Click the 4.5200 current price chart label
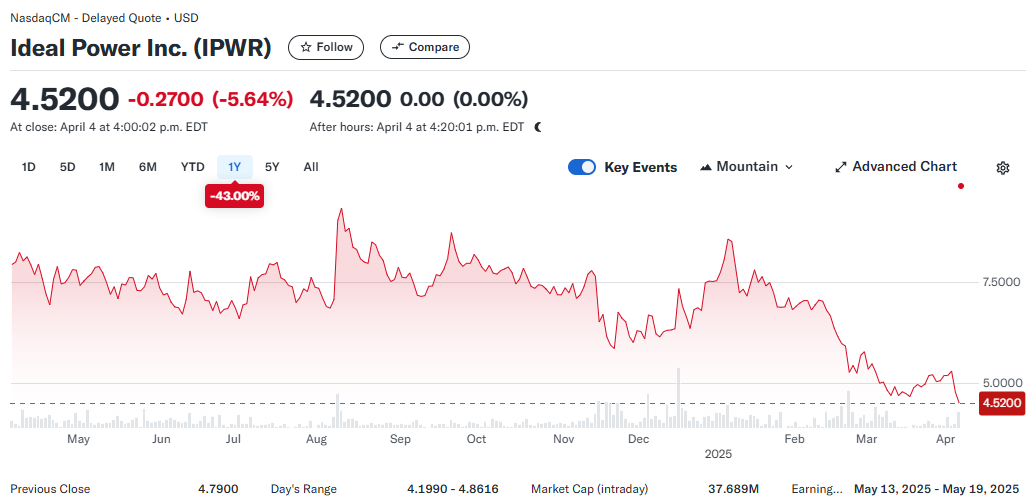Image resolution: width=1030 pixels, height=499 pixels. [x=1001, y=403]
